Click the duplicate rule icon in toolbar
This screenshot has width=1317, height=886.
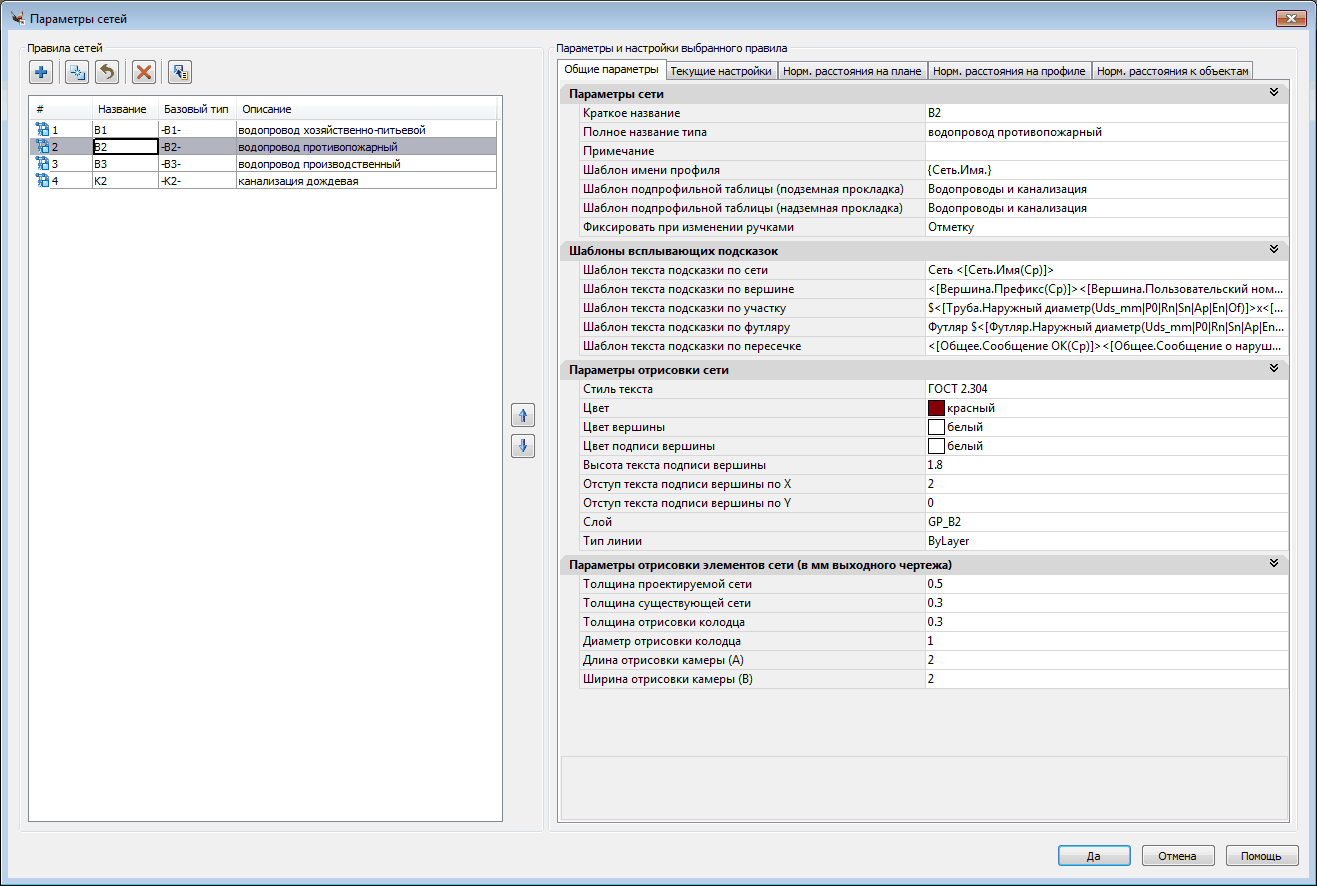pyautogui.click(x=76, y=72)
